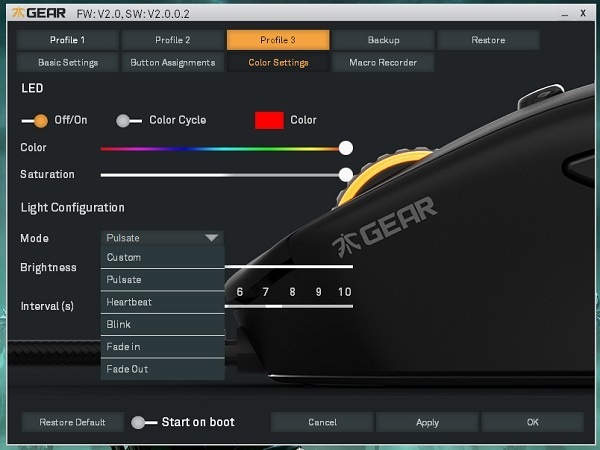This screenshot has height=450, width=600.
Task: Select the Profile 3 tab
Action: 278,40
